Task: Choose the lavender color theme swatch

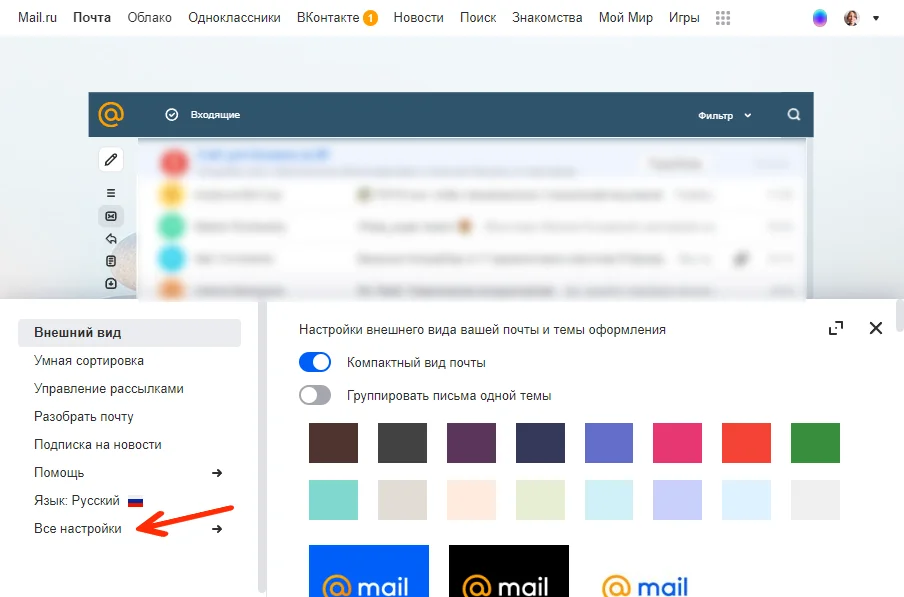Action: point(677,500)
